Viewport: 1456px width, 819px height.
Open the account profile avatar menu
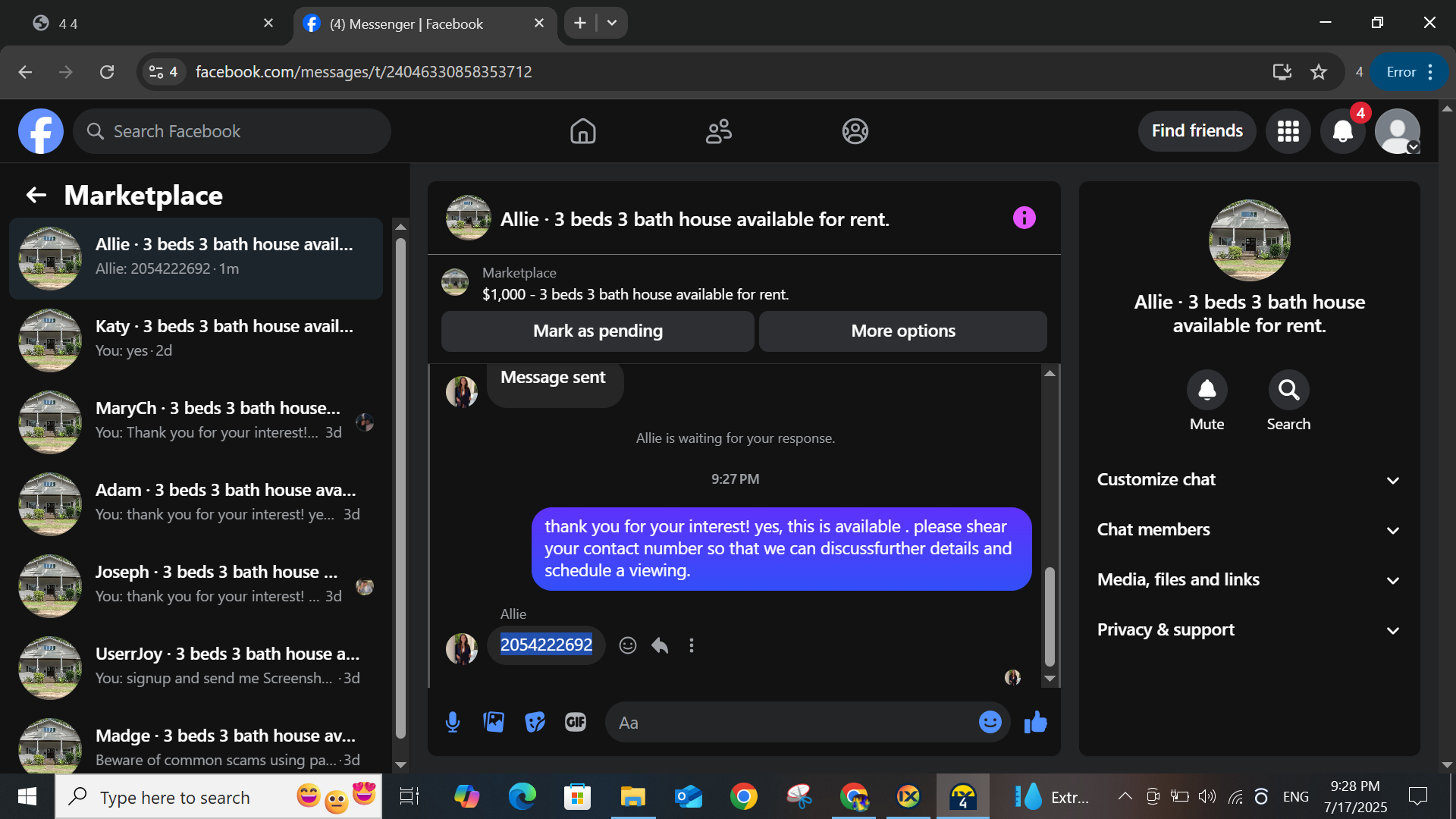click(x=1398, y=131)
